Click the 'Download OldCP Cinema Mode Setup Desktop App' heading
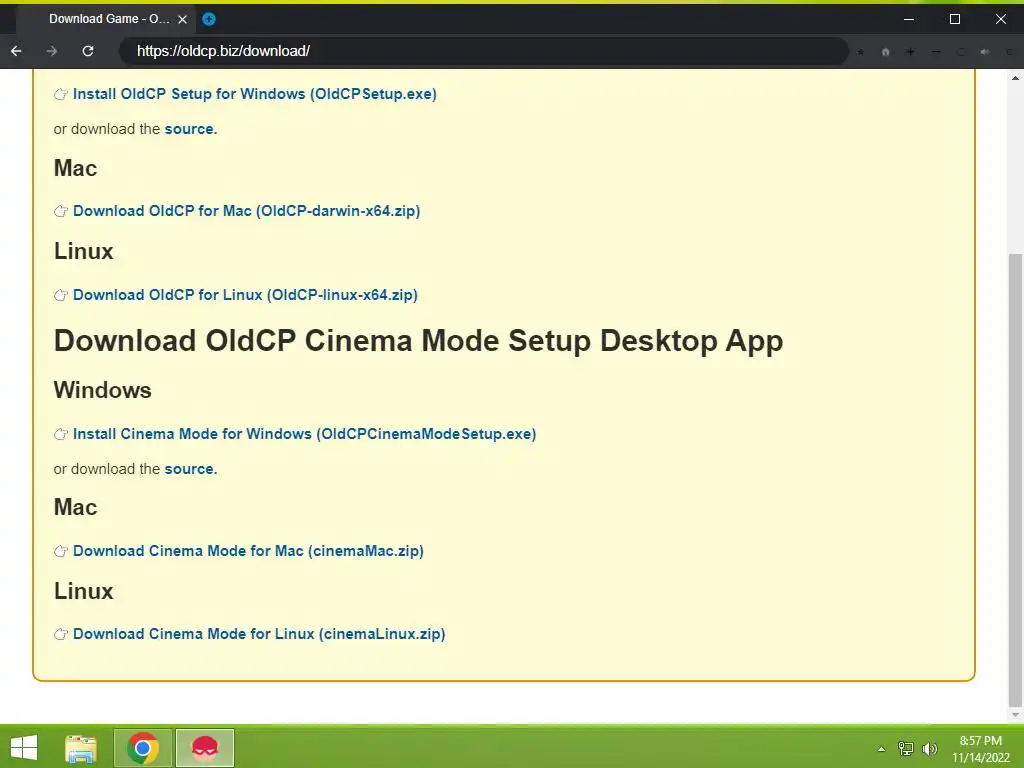Screen dimensions: 1024x768 pos(418,341)
